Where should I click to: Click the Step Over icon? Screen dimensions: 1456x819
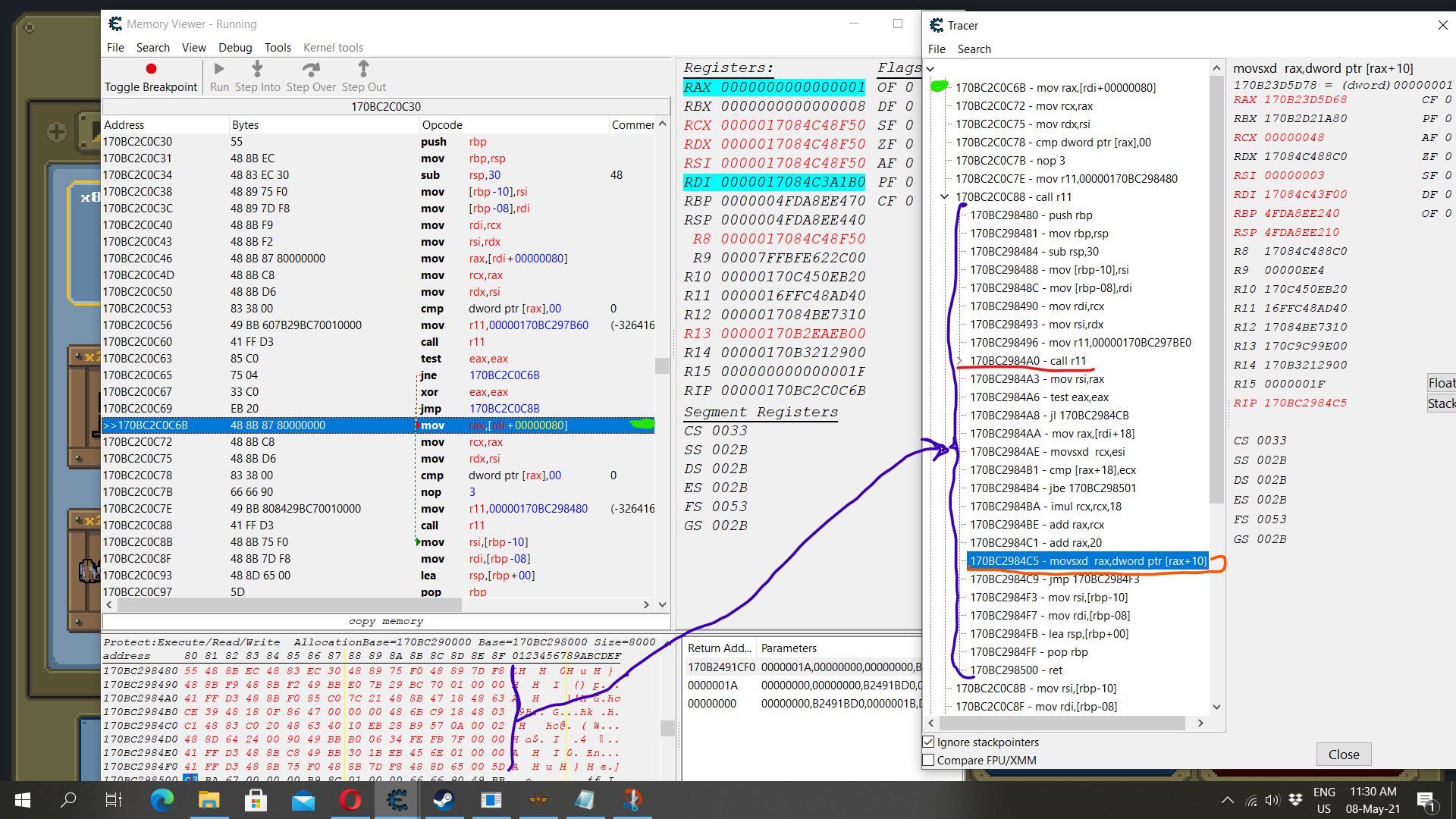coord(311,69)
